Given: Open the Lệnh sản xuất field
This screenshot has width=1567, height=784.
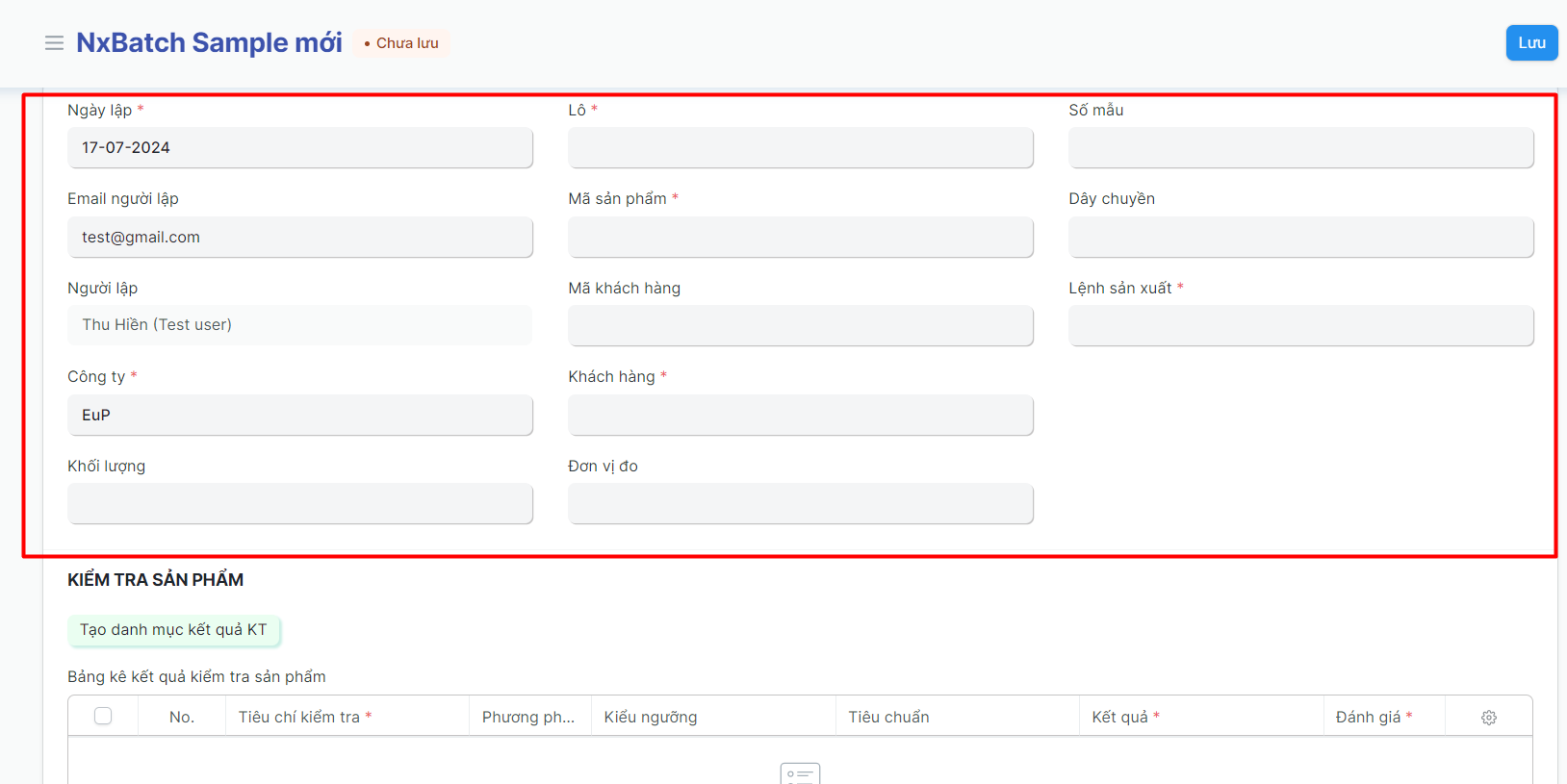Looking at the screenshot, I should 1300,326.
